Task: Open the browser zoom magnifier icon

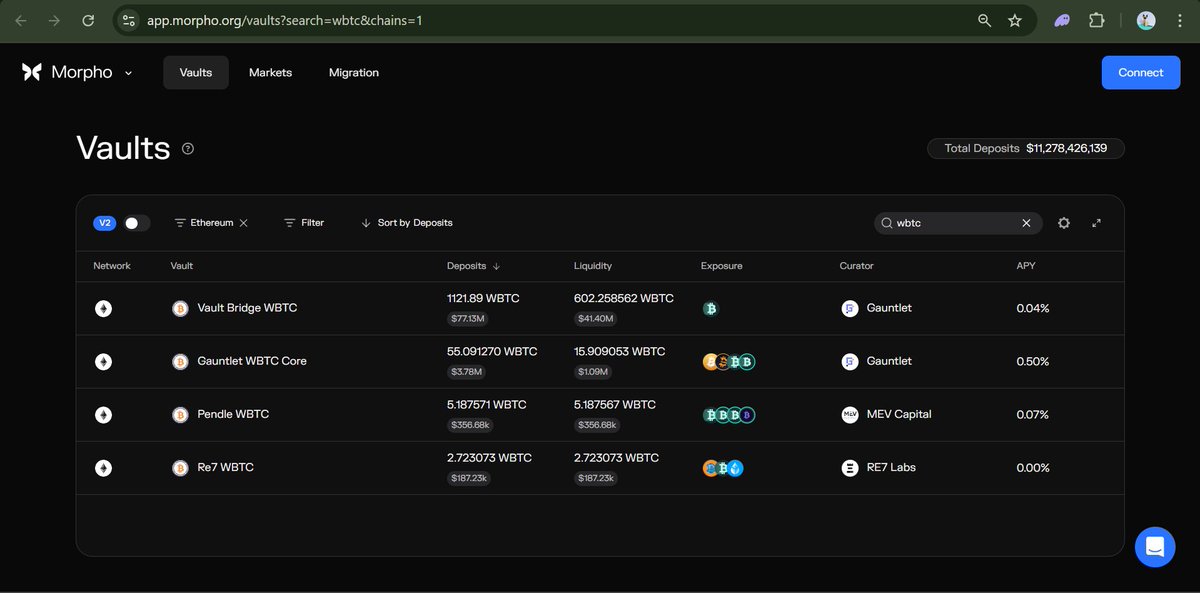Action: click(984, 20)
